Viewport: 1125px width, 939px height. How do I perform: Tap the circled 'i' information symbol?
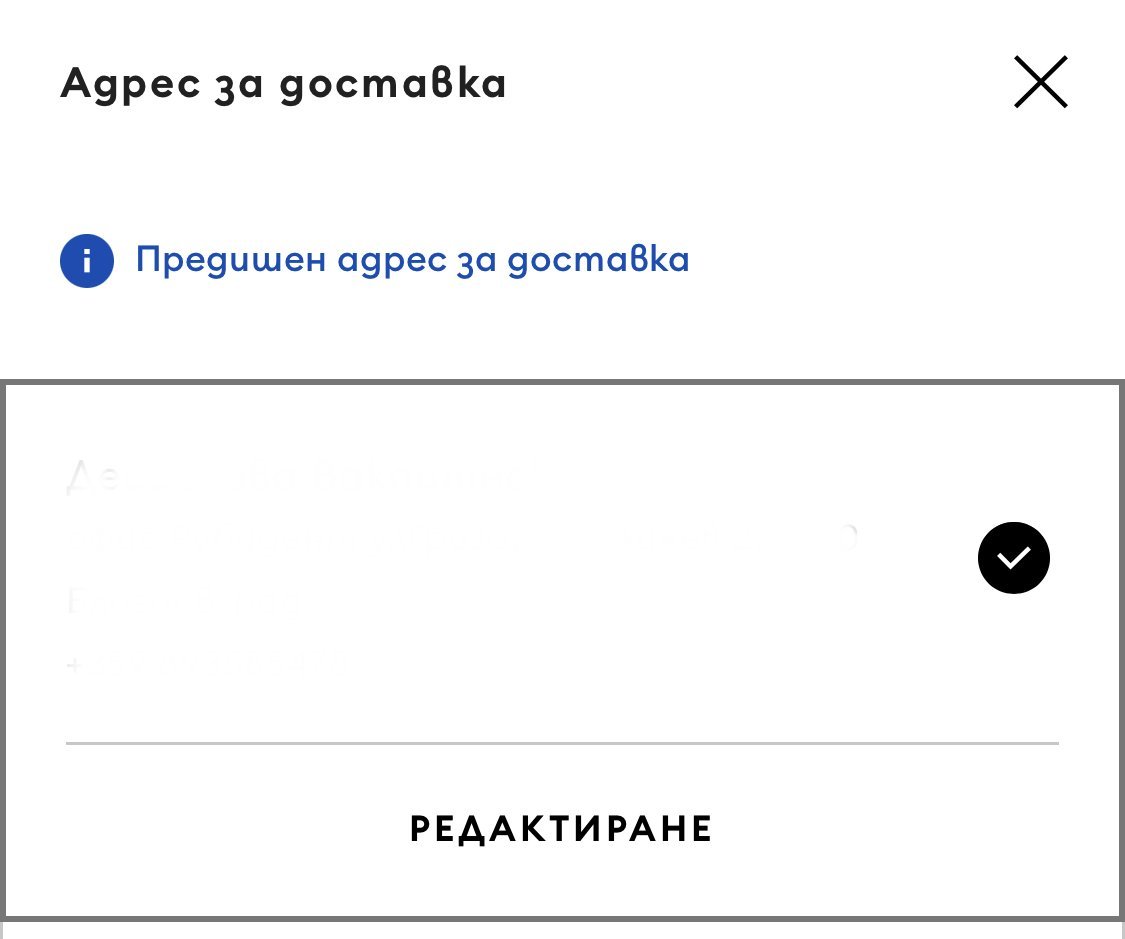[87, 261]
